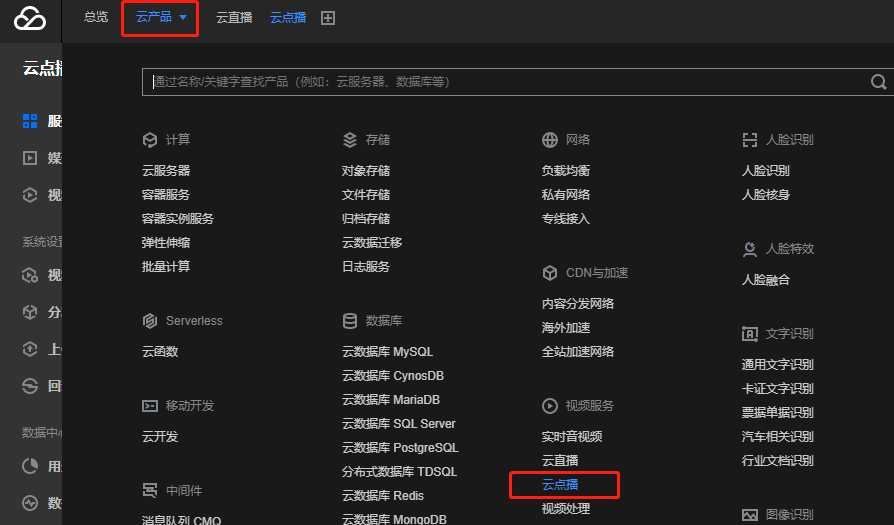Expand the 云产品 dropdown arrow

[x=183, y=18]
